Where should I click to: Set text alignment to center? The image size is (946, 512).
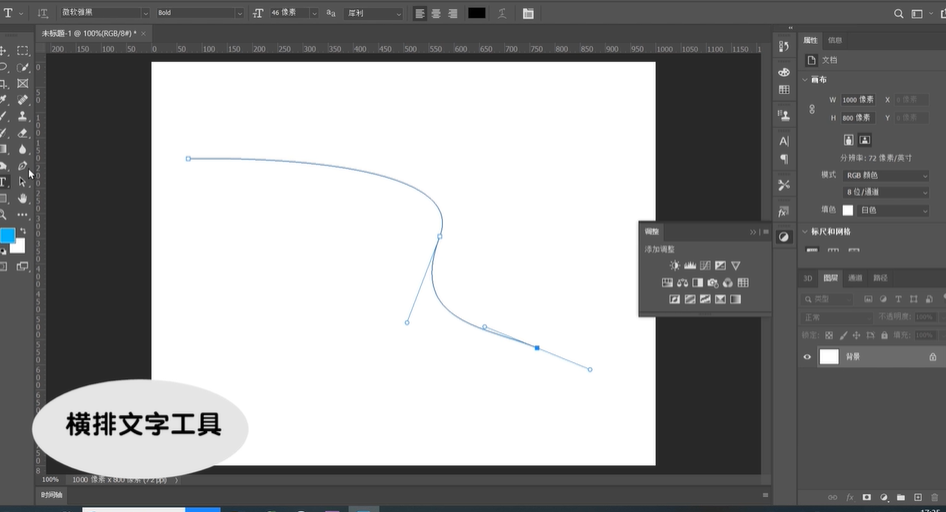(436, 13)
